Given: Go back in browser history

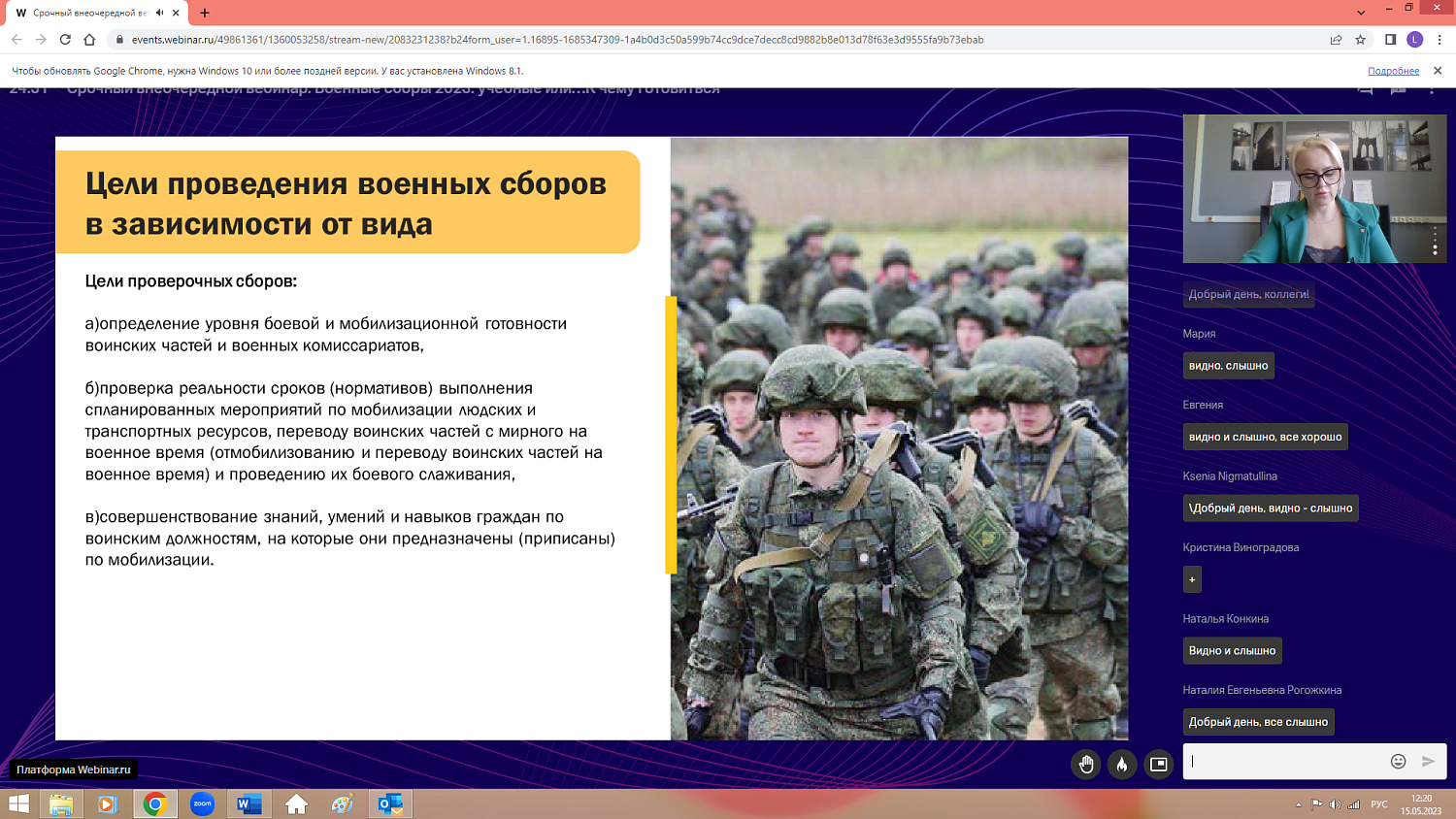Looking at the screenshot, I should pos(17,40).
